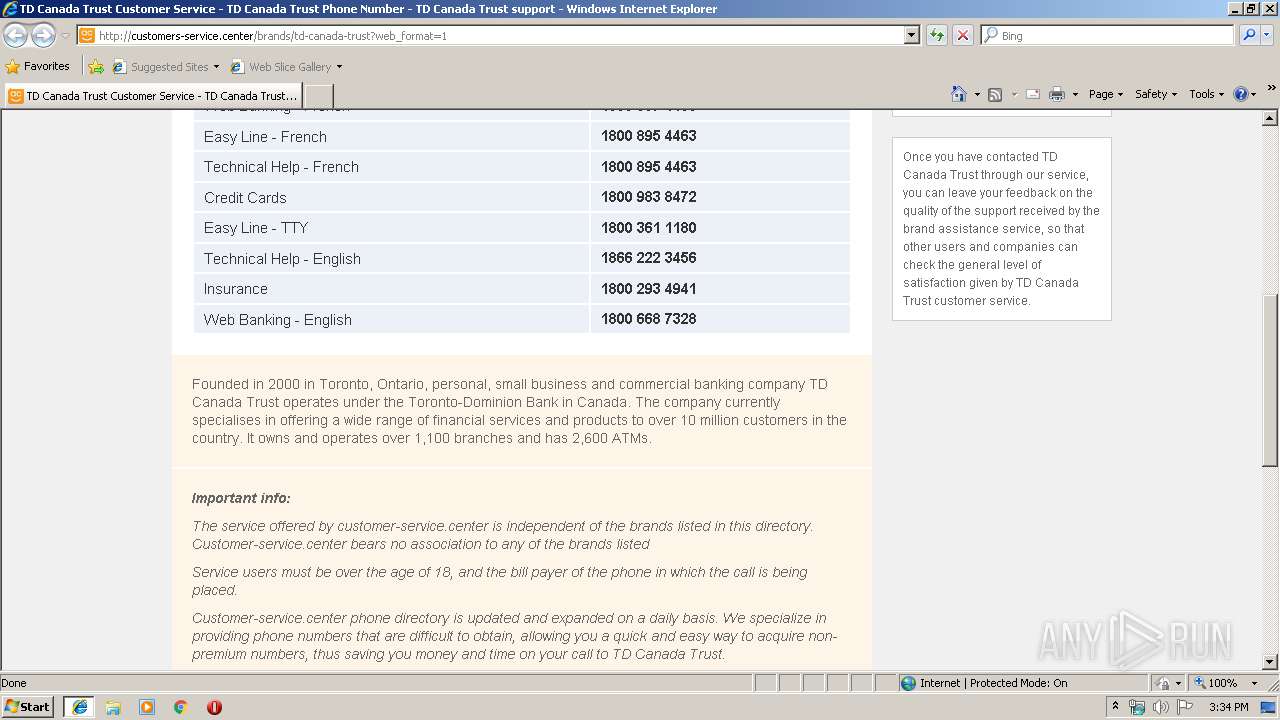Click the Insurance number 1800 293 4941
This screenshot has height=720, width=1280.
[649, 289]
